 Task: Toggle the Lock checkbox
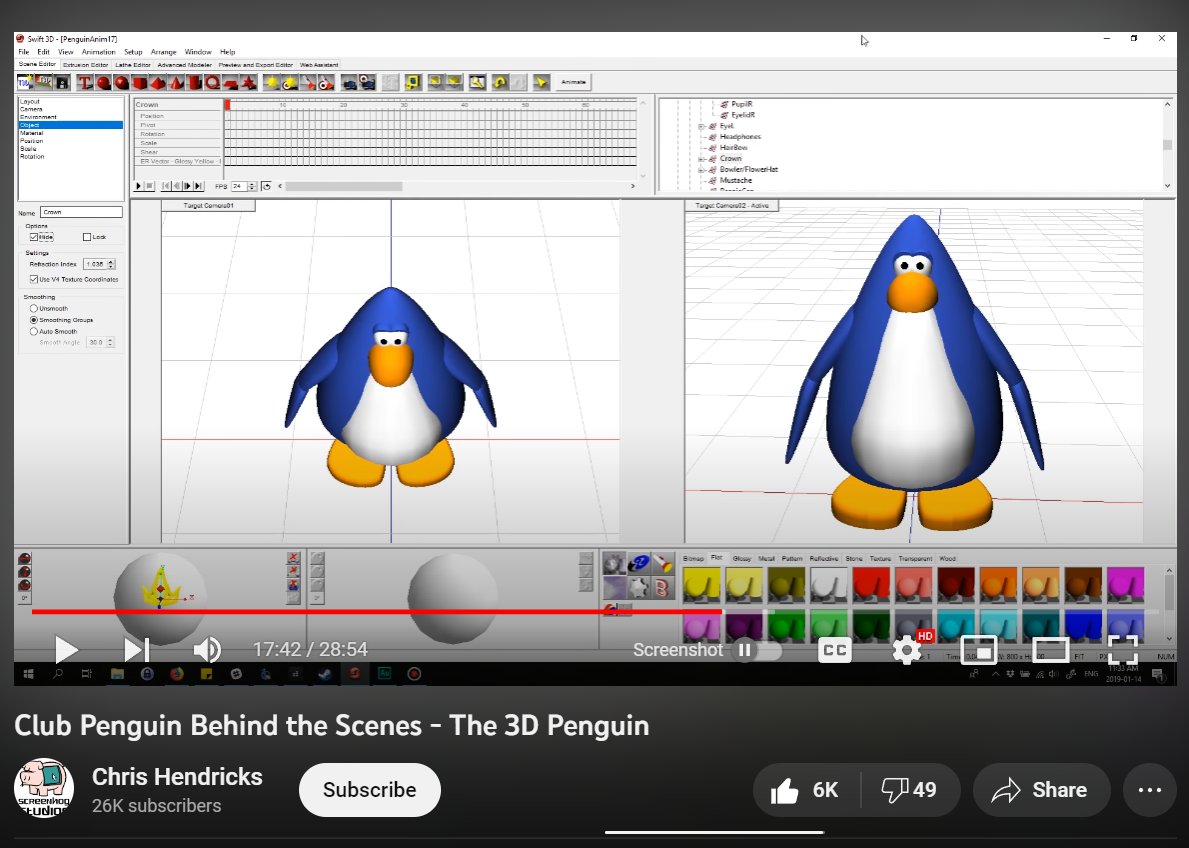[x=86, y=237]
